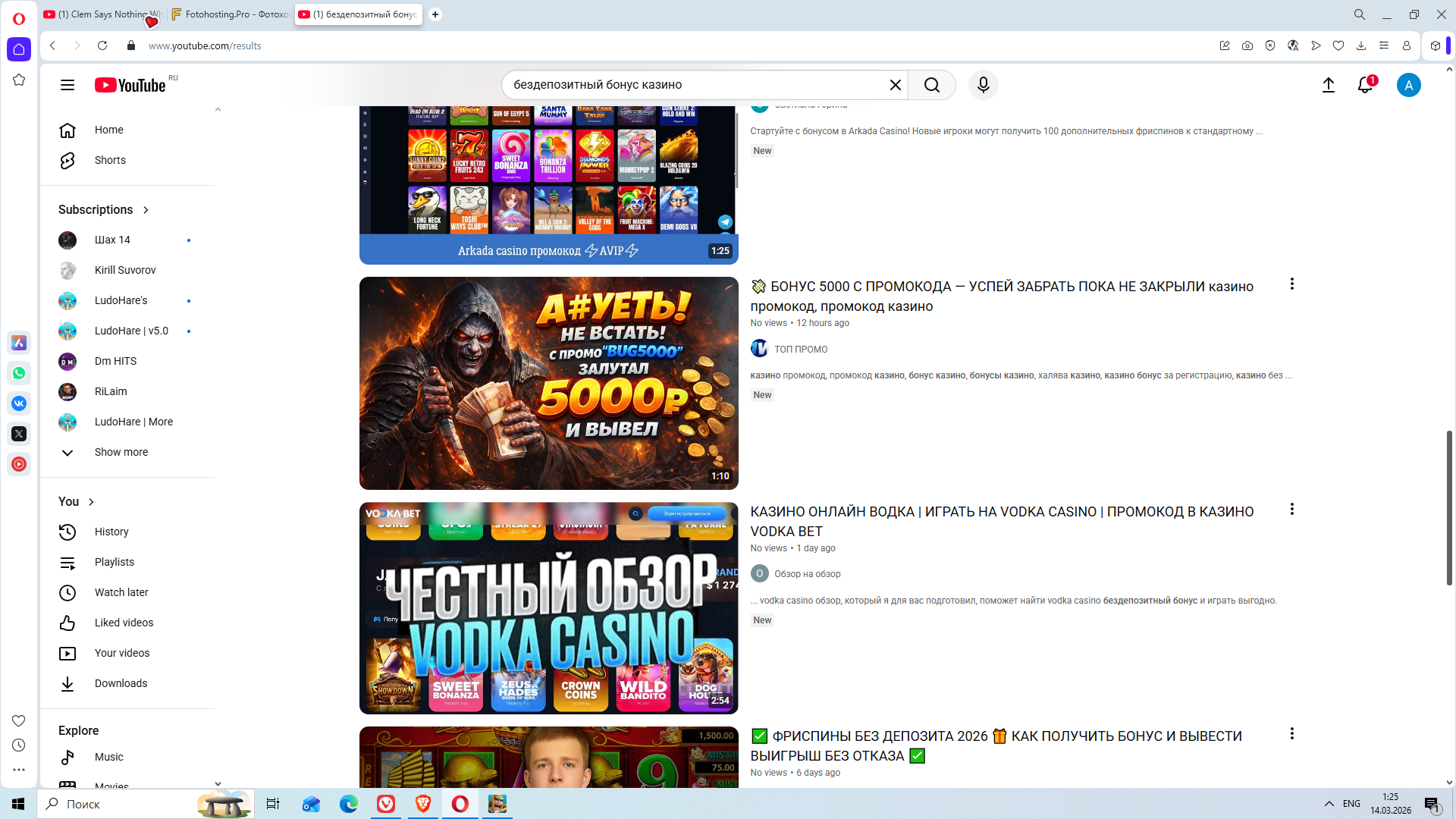Click the ЧЕСТНЫЙ ОБЗОР Vodka Casino thumbnail

tap(548, 607)
